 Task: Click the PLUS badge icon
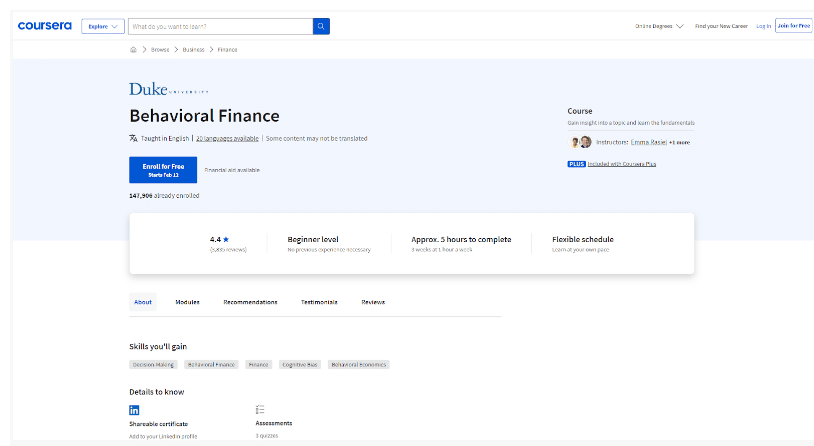tap(576, 164)
